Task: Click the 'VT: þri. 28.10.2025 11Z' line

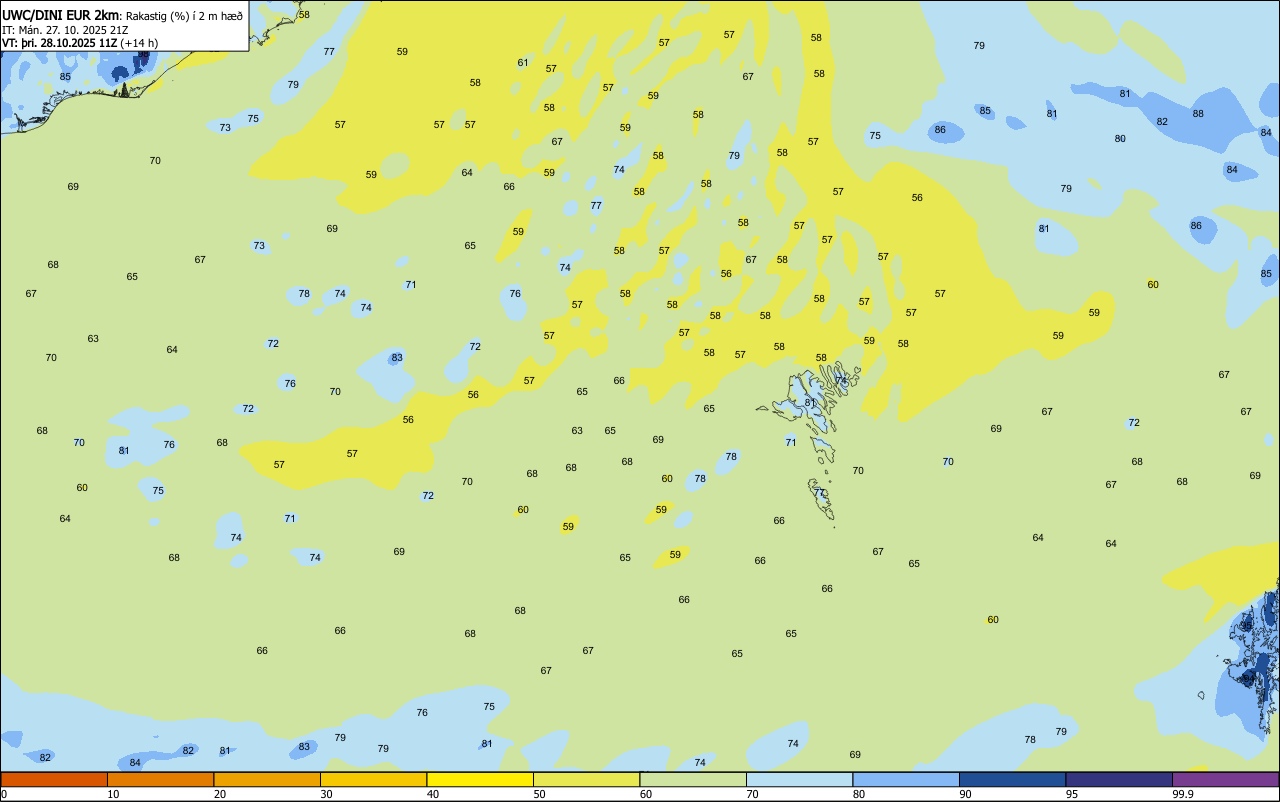Action: coord(59,43)
